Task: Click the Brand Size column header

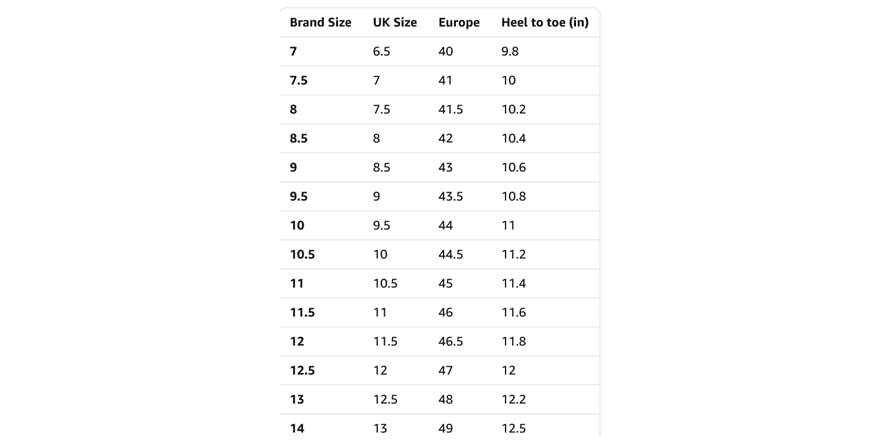Action: point(321,22)
